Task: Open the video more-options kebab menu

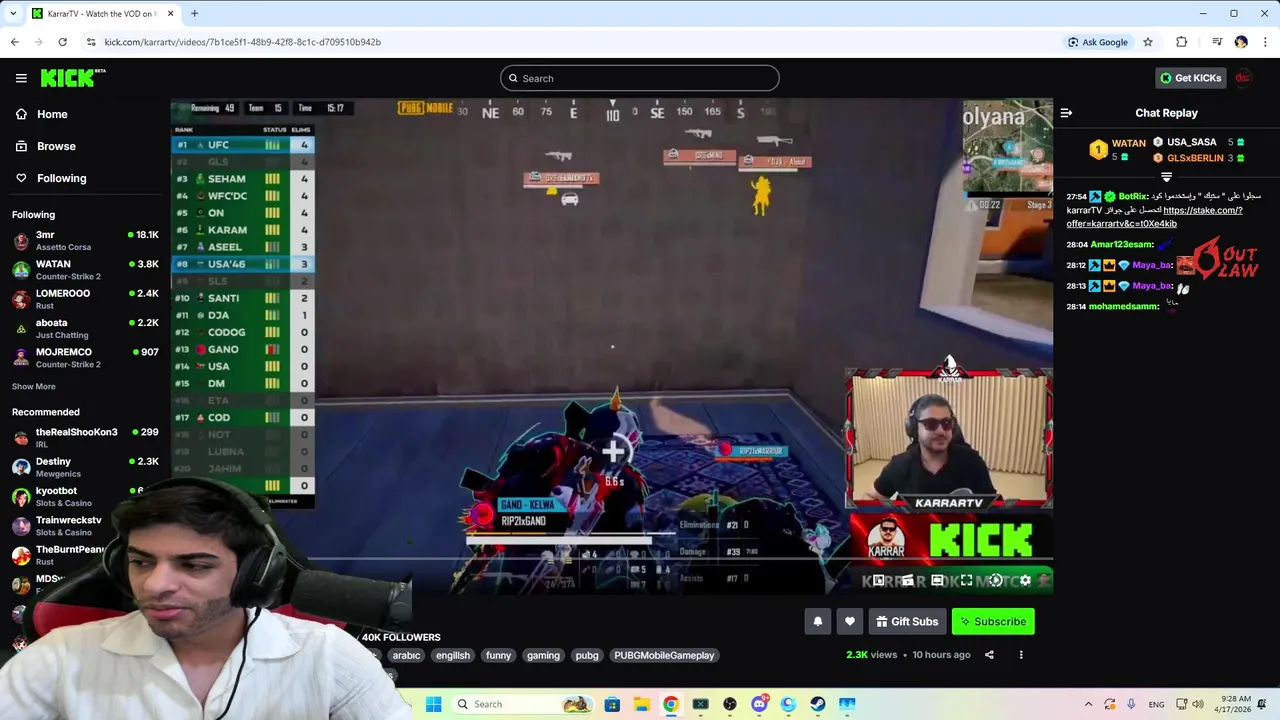Action: point(1021,655)
